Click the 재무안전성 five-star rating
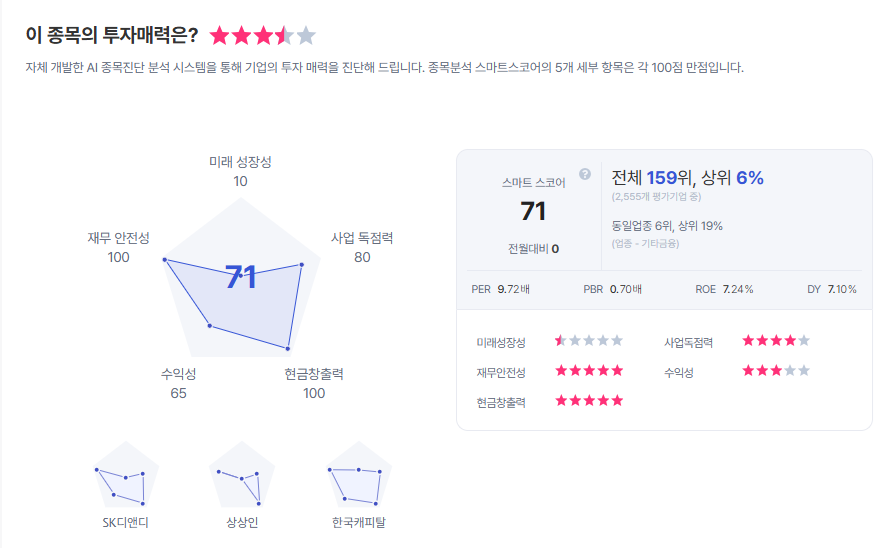Viewport: 895px width, 548px height. [589, 371]
